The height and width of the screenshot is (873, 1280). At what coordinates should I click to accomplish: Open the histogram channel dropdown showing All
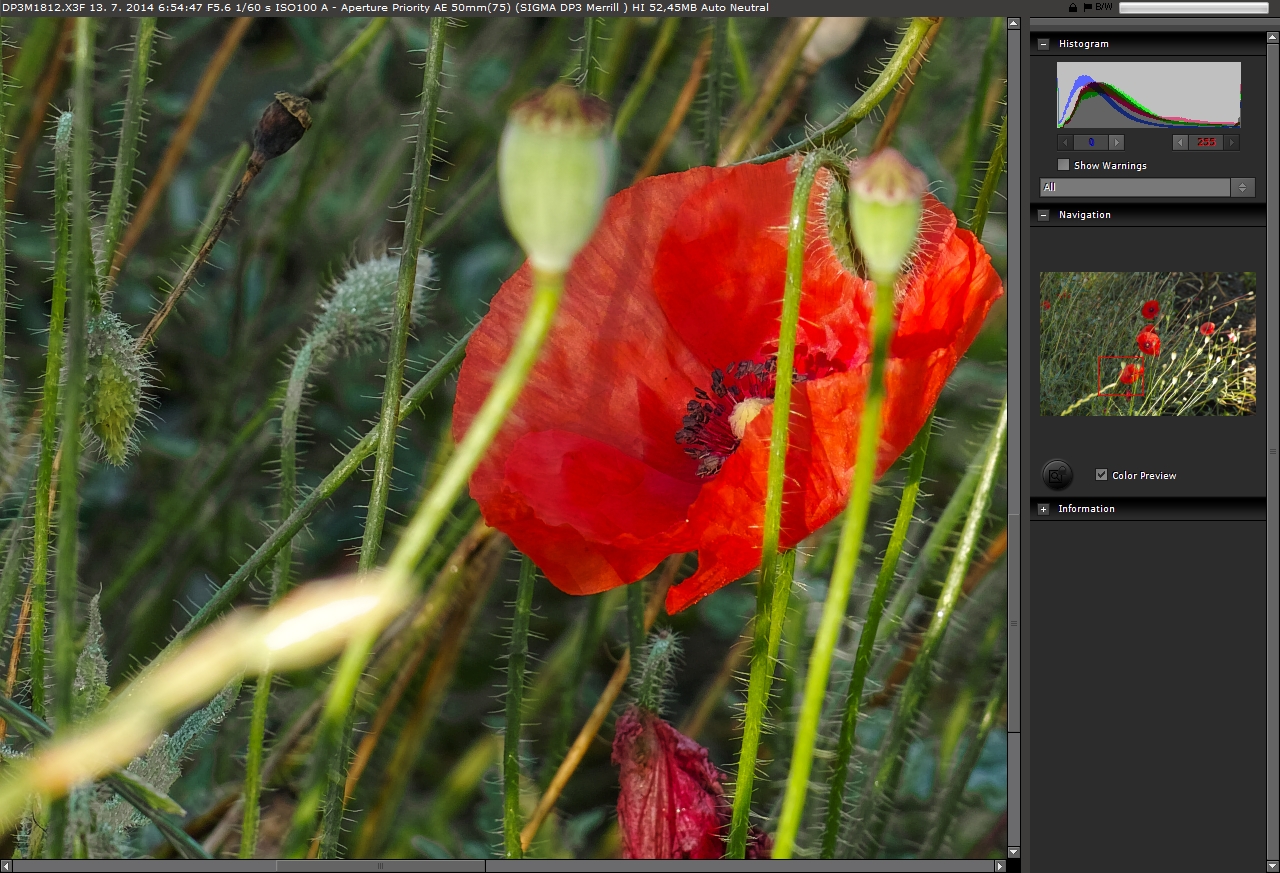(x=1147, y=187)
